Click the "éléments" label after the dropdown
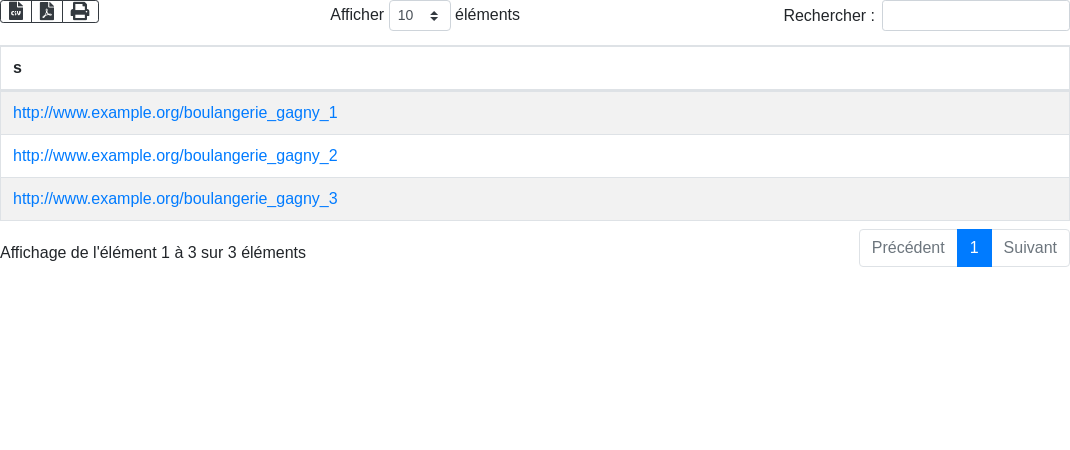Image resolution: width=1070 pixels, height=450 pixels. 487,15
